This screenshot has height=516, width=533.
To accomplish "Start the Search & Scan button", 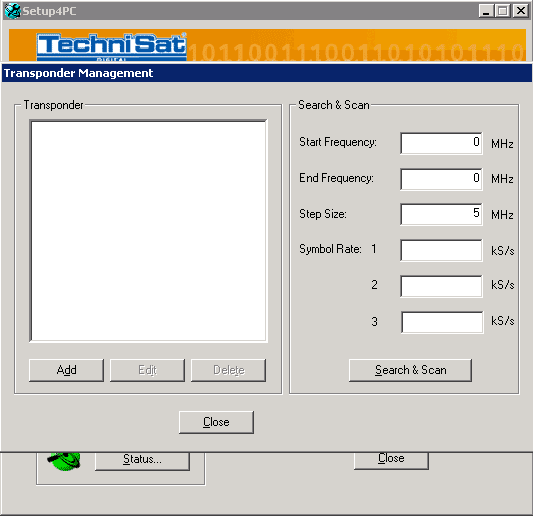I will pos(410,370).
